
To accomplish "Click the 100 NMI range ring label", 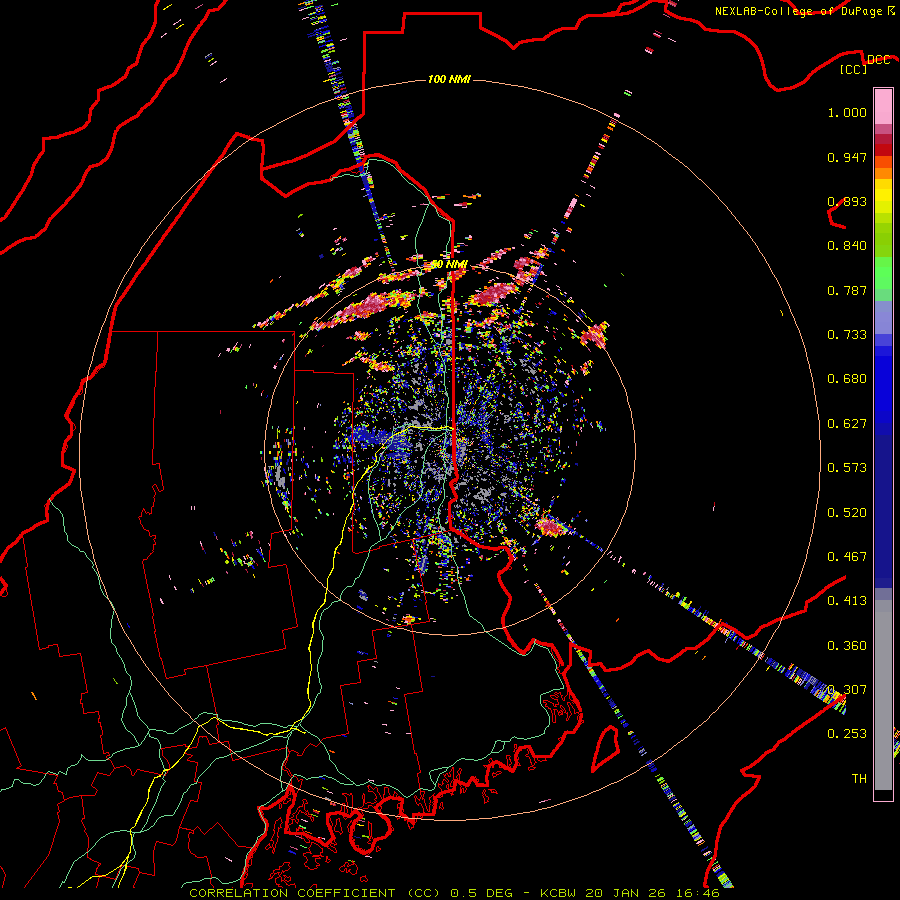I will (x=449, y=79).
